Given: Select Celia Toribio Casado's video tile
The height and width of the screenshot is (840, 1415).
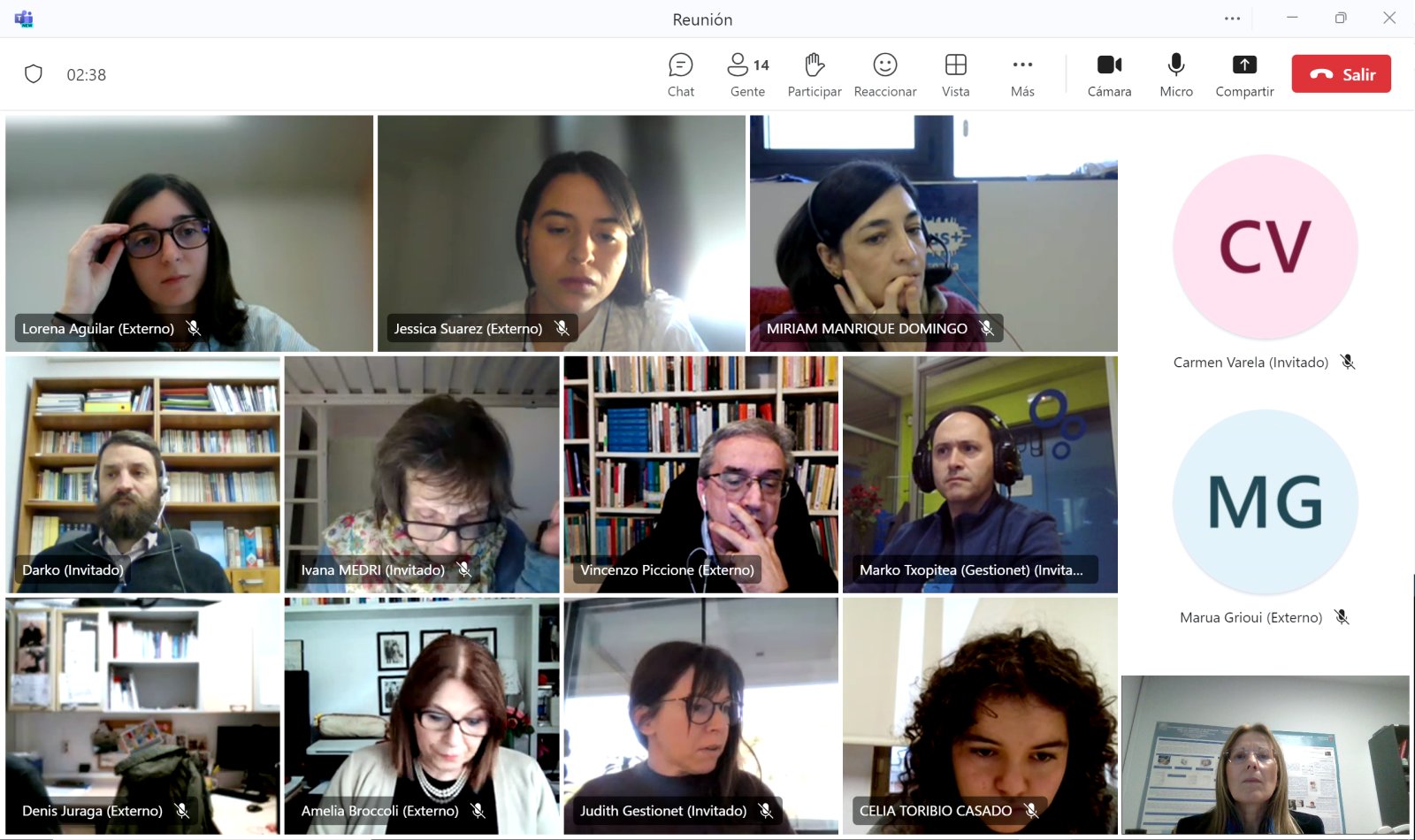Looking at the screenshot, I should [980, 716].
